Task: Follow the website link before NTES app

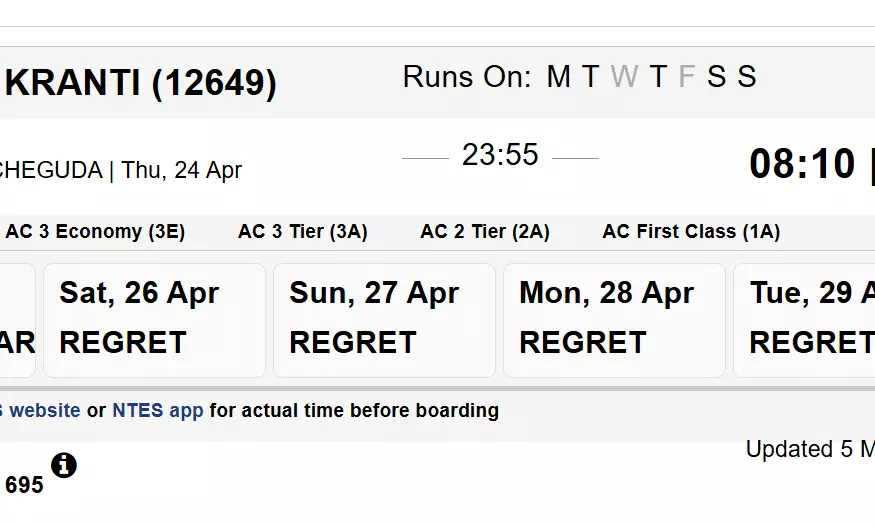Action: (44, 410)
